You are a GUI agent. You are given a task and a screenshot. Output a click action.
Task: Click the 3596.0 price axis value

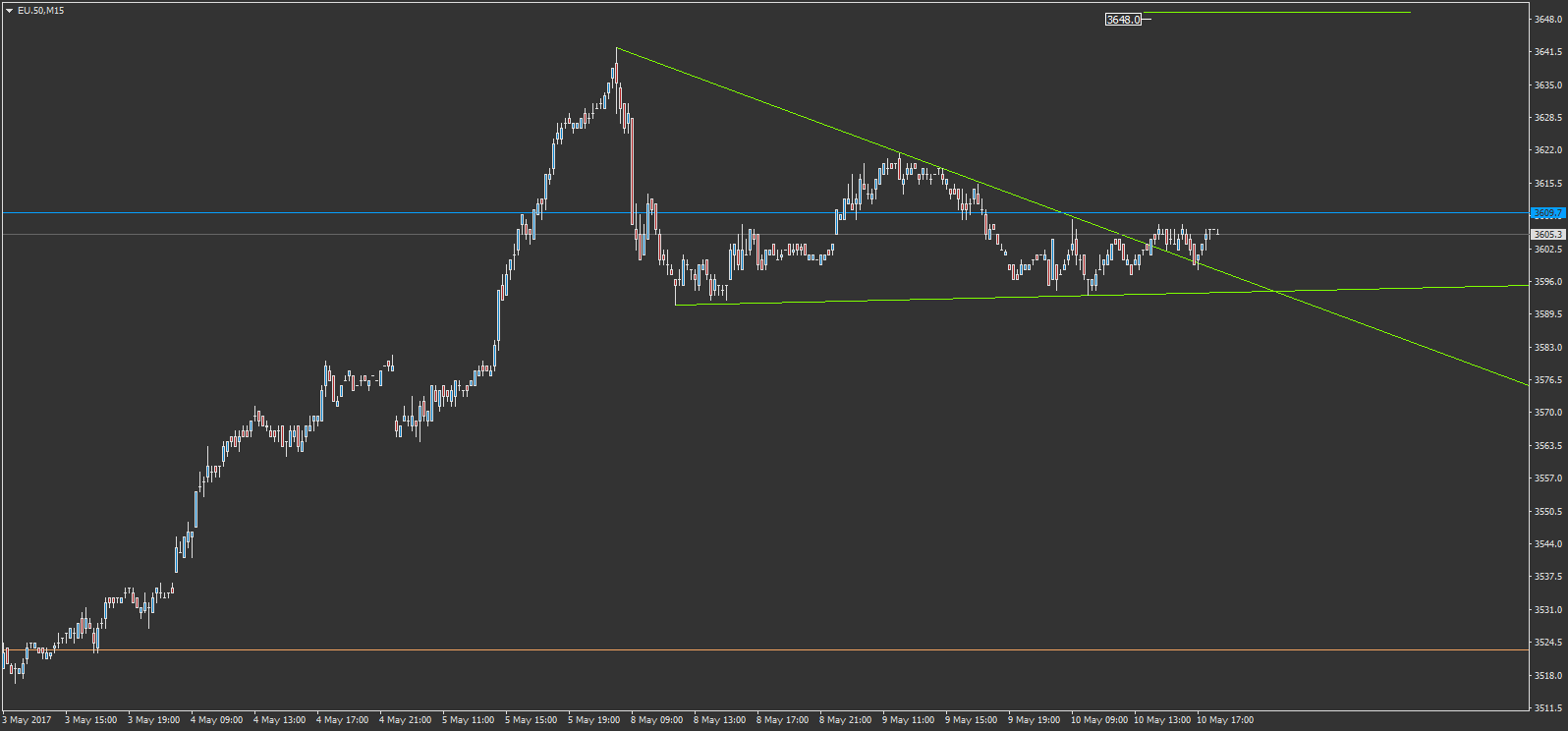[1548, 282]
